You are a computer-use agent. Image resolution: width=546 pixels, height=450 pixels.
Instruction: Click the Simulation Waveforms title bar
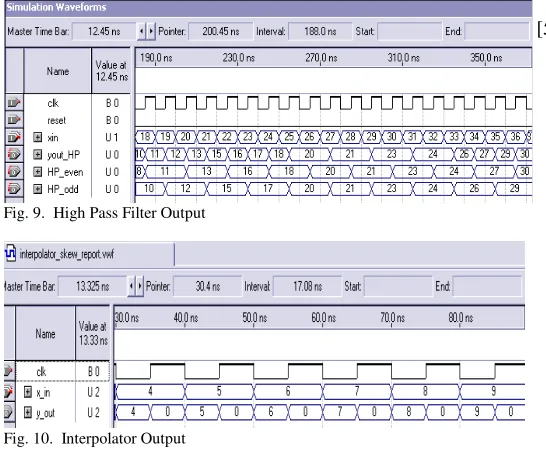point(268,7)
